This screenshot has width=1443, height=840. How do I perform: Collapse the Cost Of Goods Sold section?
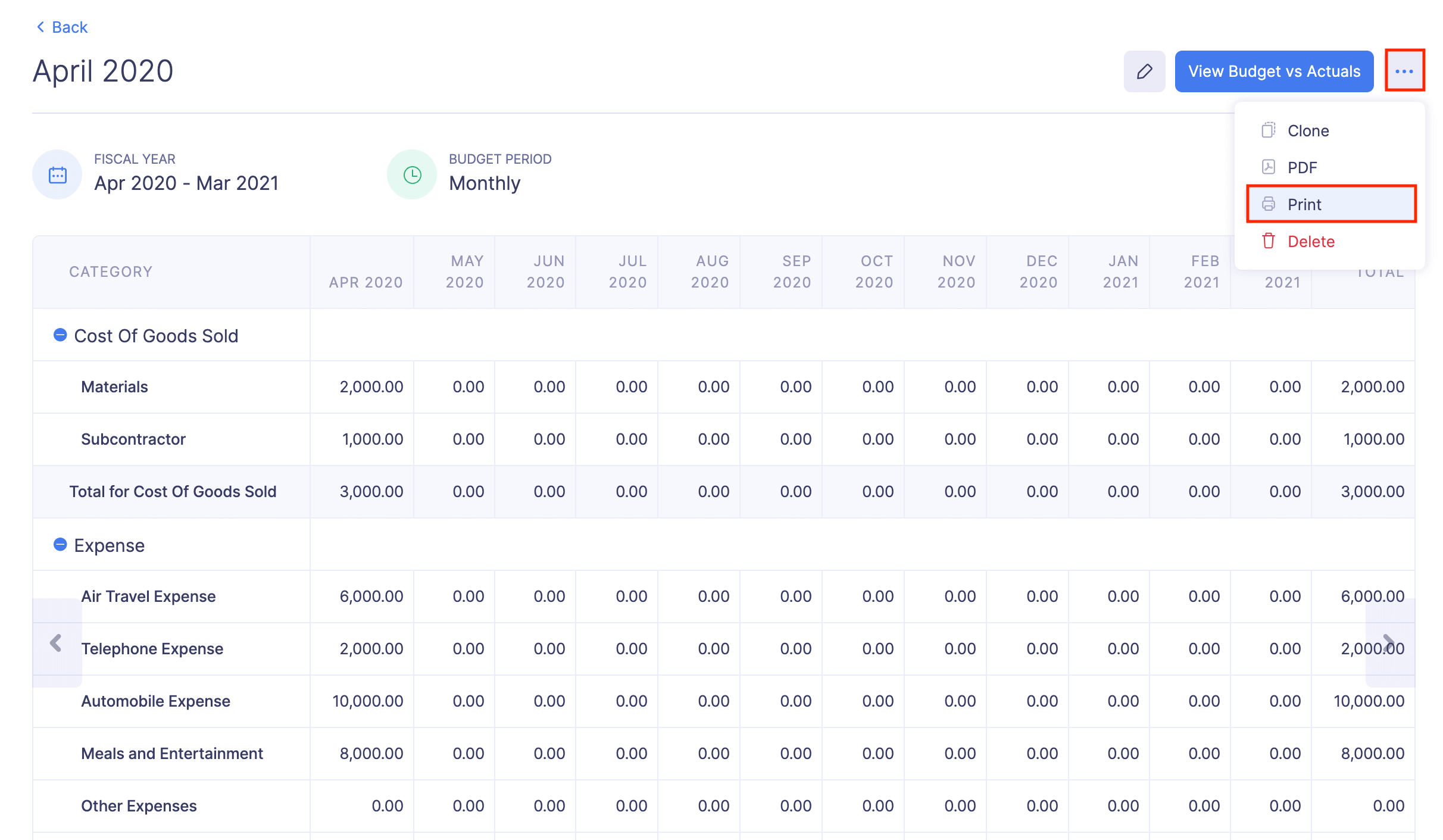[60, 335]
